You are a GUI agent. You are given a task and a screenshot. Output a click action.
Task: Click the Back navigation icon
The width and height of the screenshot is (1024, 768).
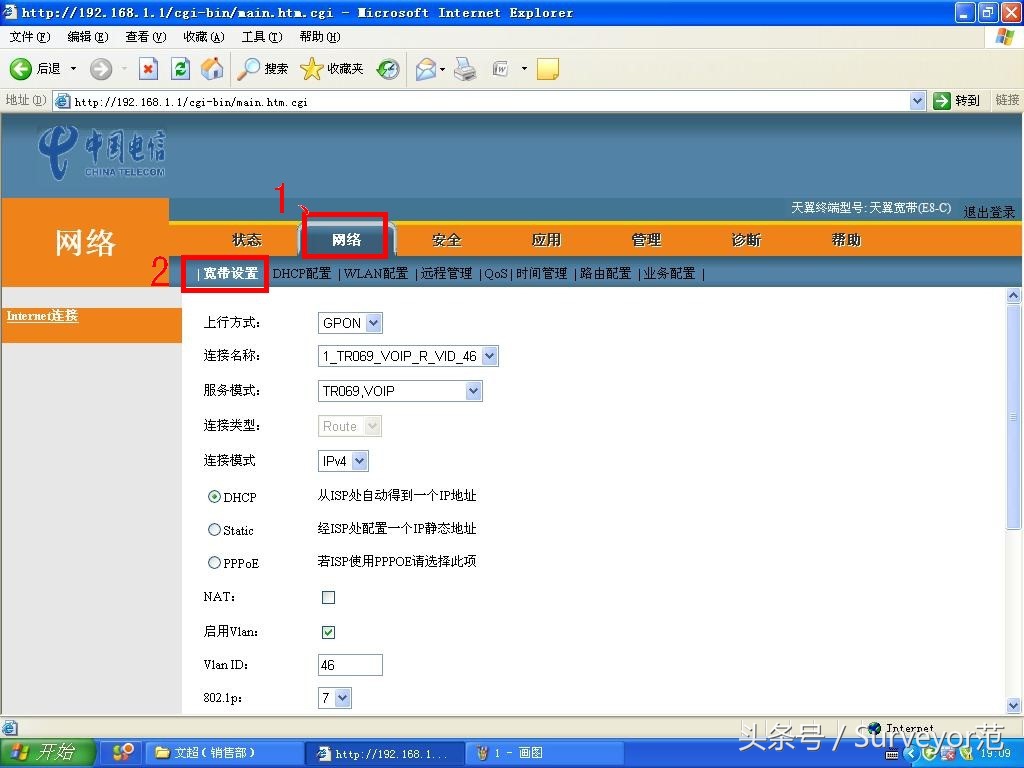(x=22, y=69)
